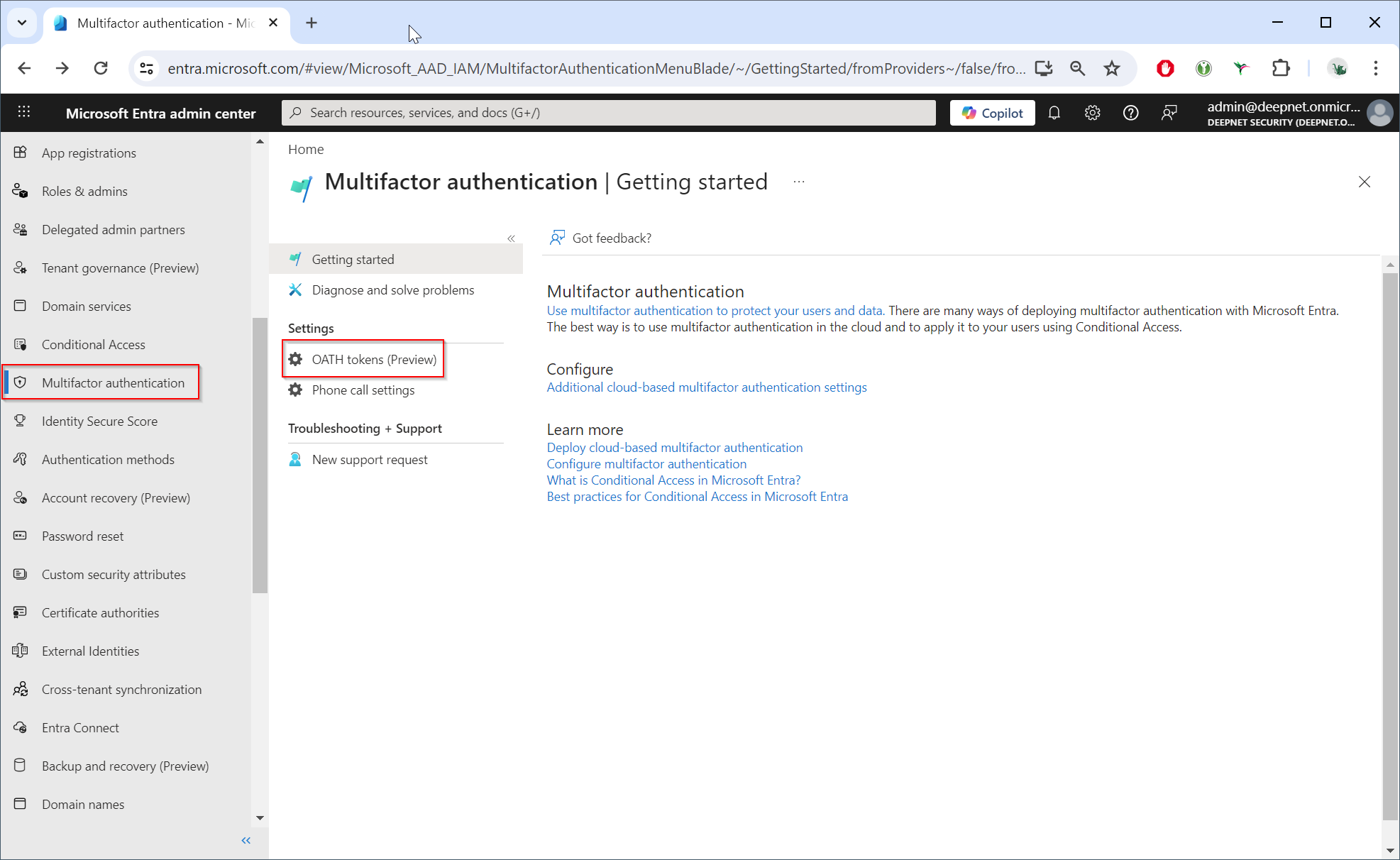The width and height of the screenshot is (1400, 860).
Task: Click Additional cloud-based multifactor authentication settings link
Action: (706, 387)
